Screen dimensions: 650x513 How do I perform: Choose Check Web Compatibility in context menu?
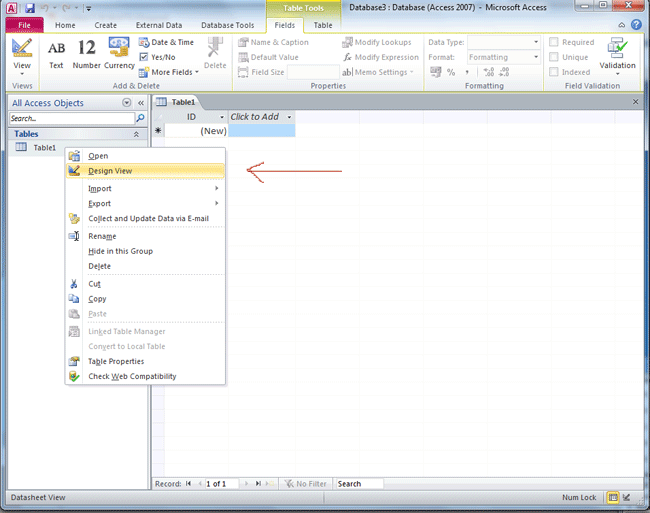point(145,376)
